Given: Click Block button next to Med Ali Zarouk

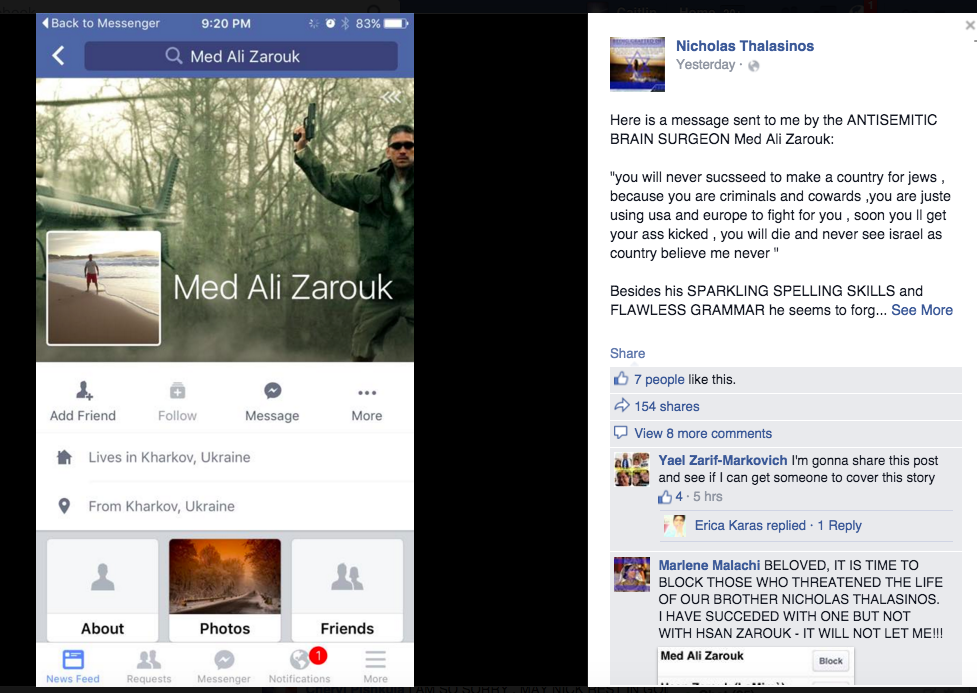Looking at the screenshot, I should [831, 661].
